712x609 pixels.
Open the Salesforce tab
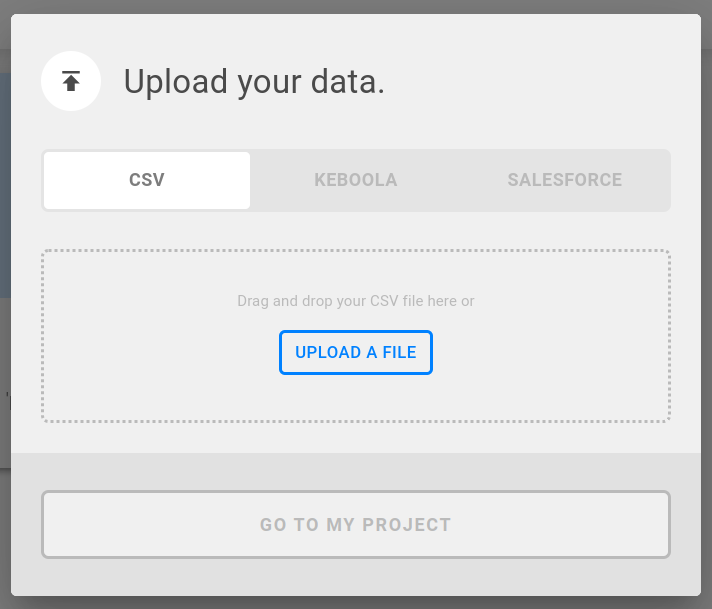(564, 181)
